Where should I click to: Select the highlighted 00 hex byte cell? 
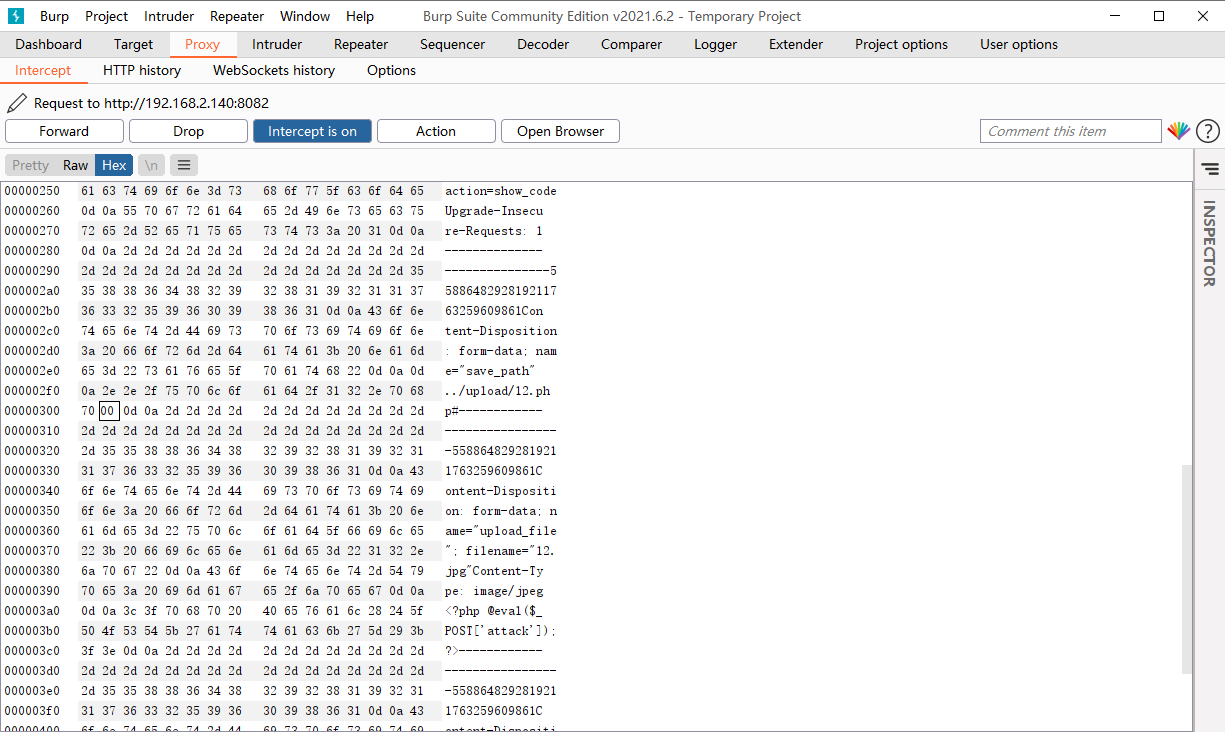[x=109, y=410]
